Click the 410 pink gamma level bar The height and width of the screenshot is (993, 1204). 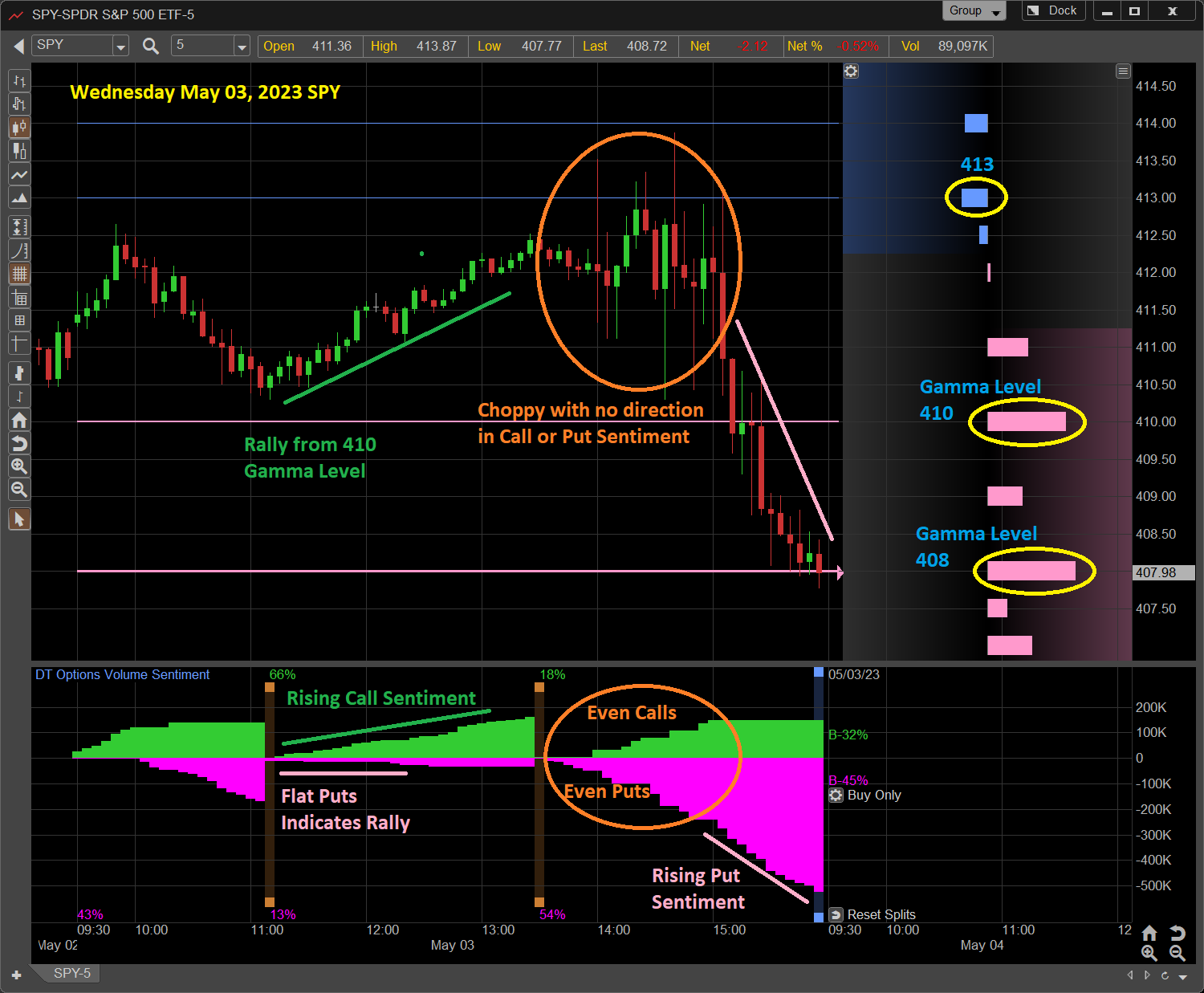1027,421
